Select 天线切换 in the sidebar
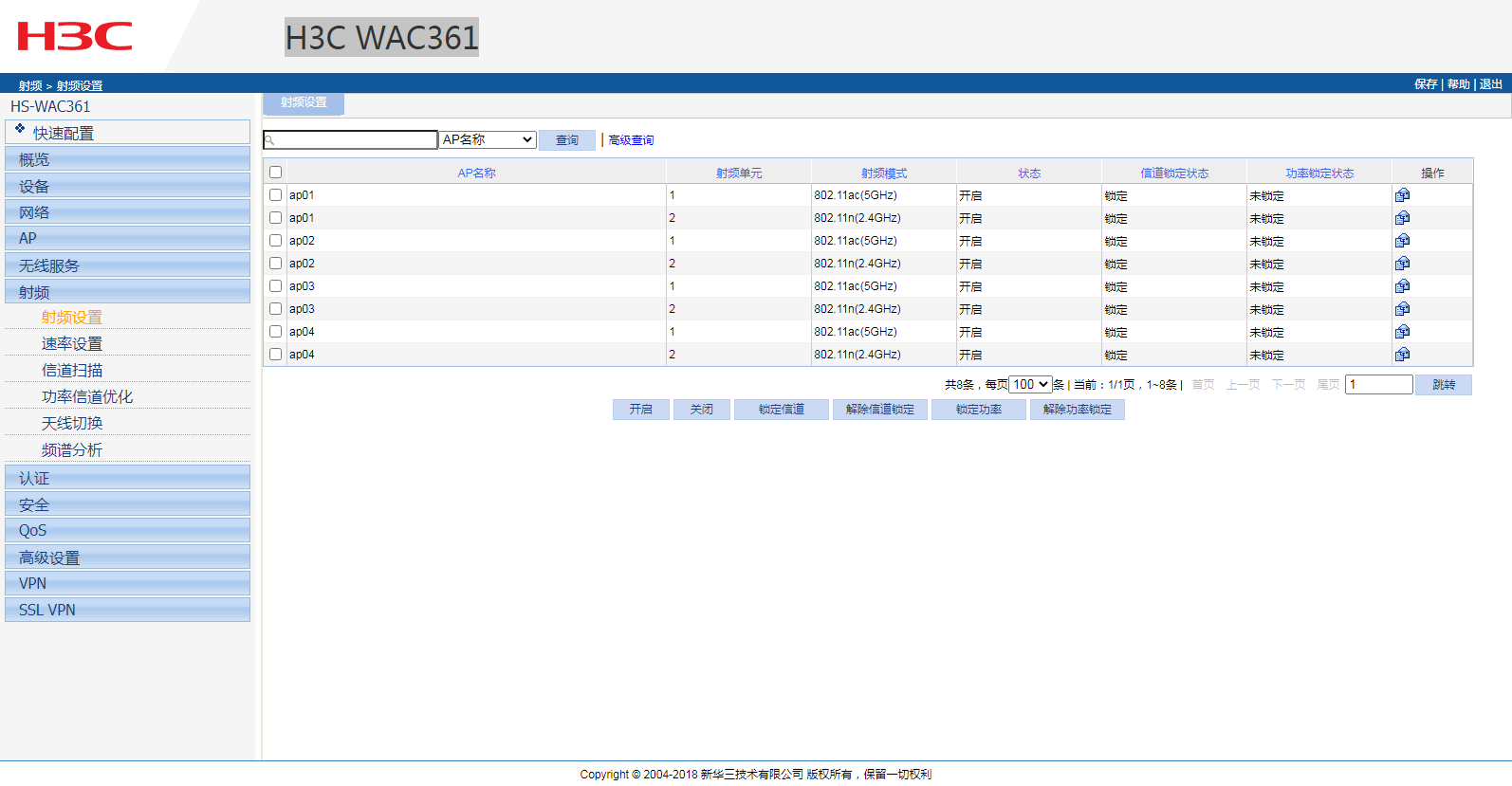The height and width of the screenshot is (786, 1512). pyautogui.click(x=71, y=424)
